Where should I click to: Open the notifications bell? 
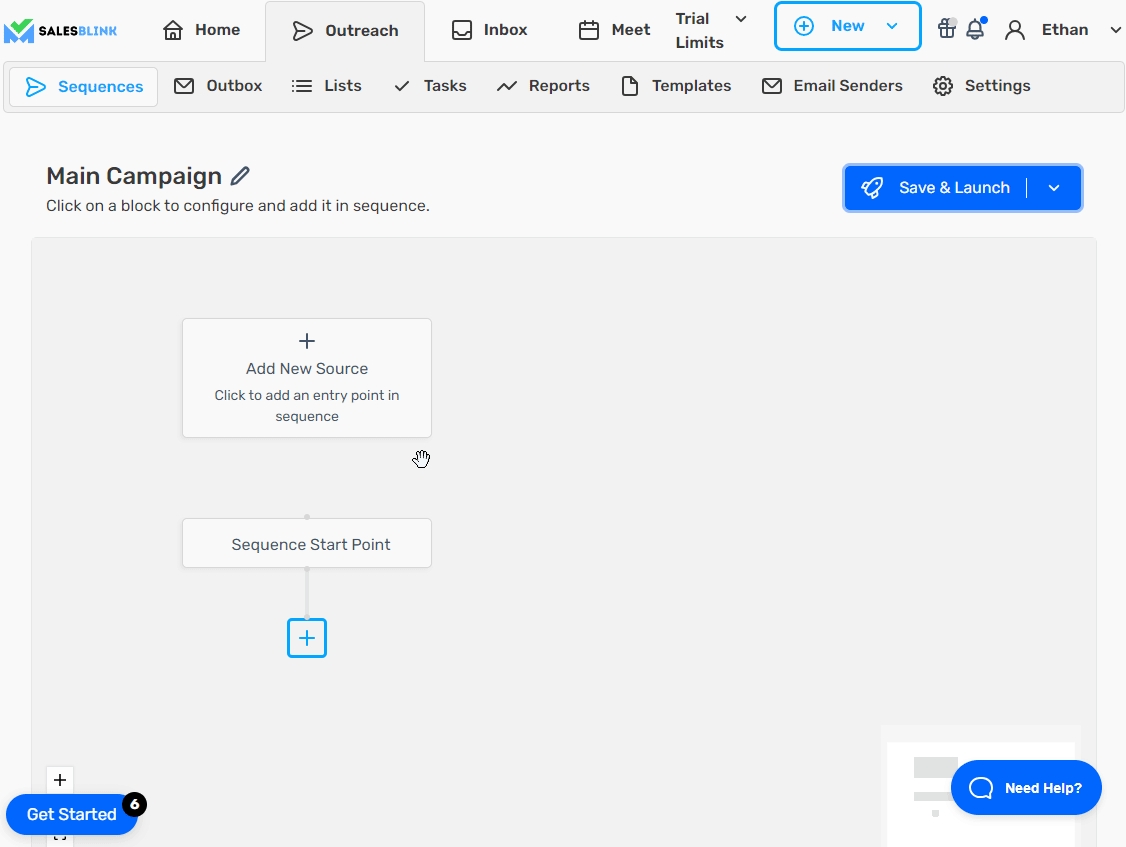[975, 29]
